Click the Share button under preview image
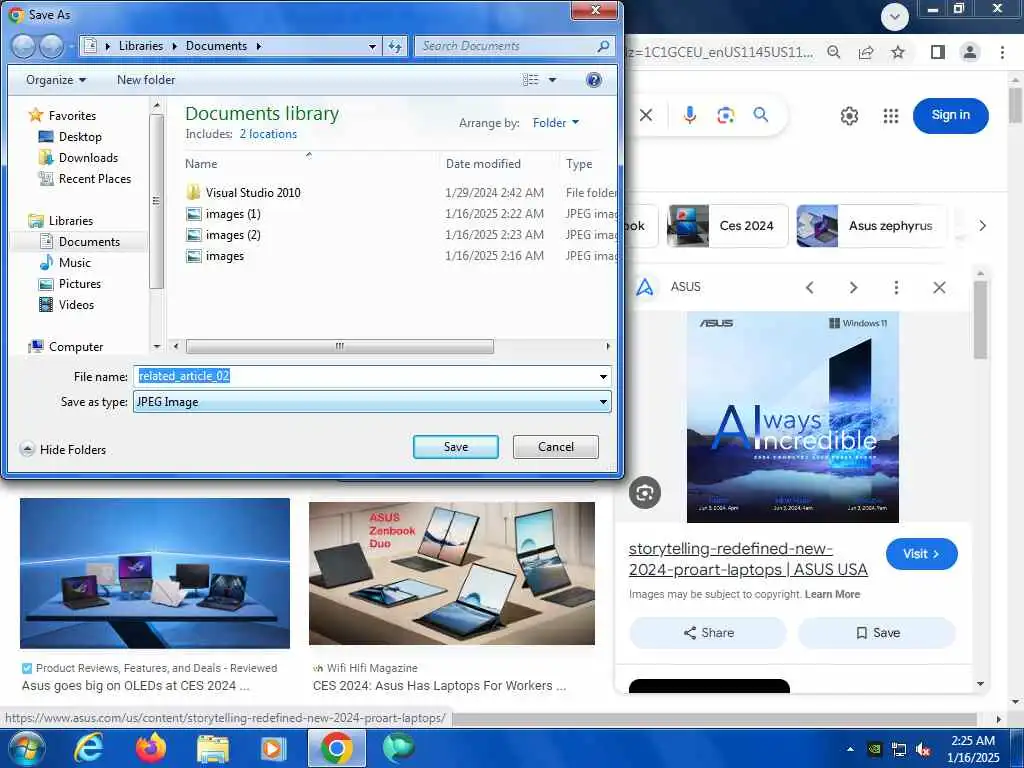This screenshot has height=768, width=1024. (x=708, y=633)
